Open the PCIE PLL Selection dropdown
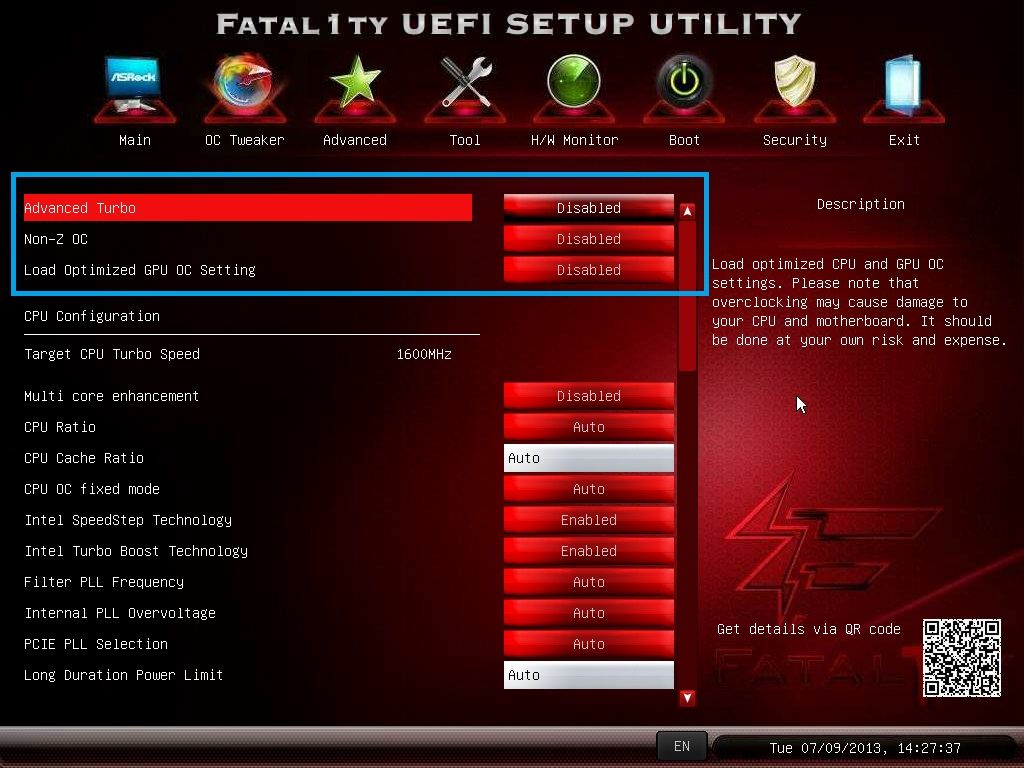This screenshot has height=768, width=1024. pyautogui.click(x=588, y=644)
